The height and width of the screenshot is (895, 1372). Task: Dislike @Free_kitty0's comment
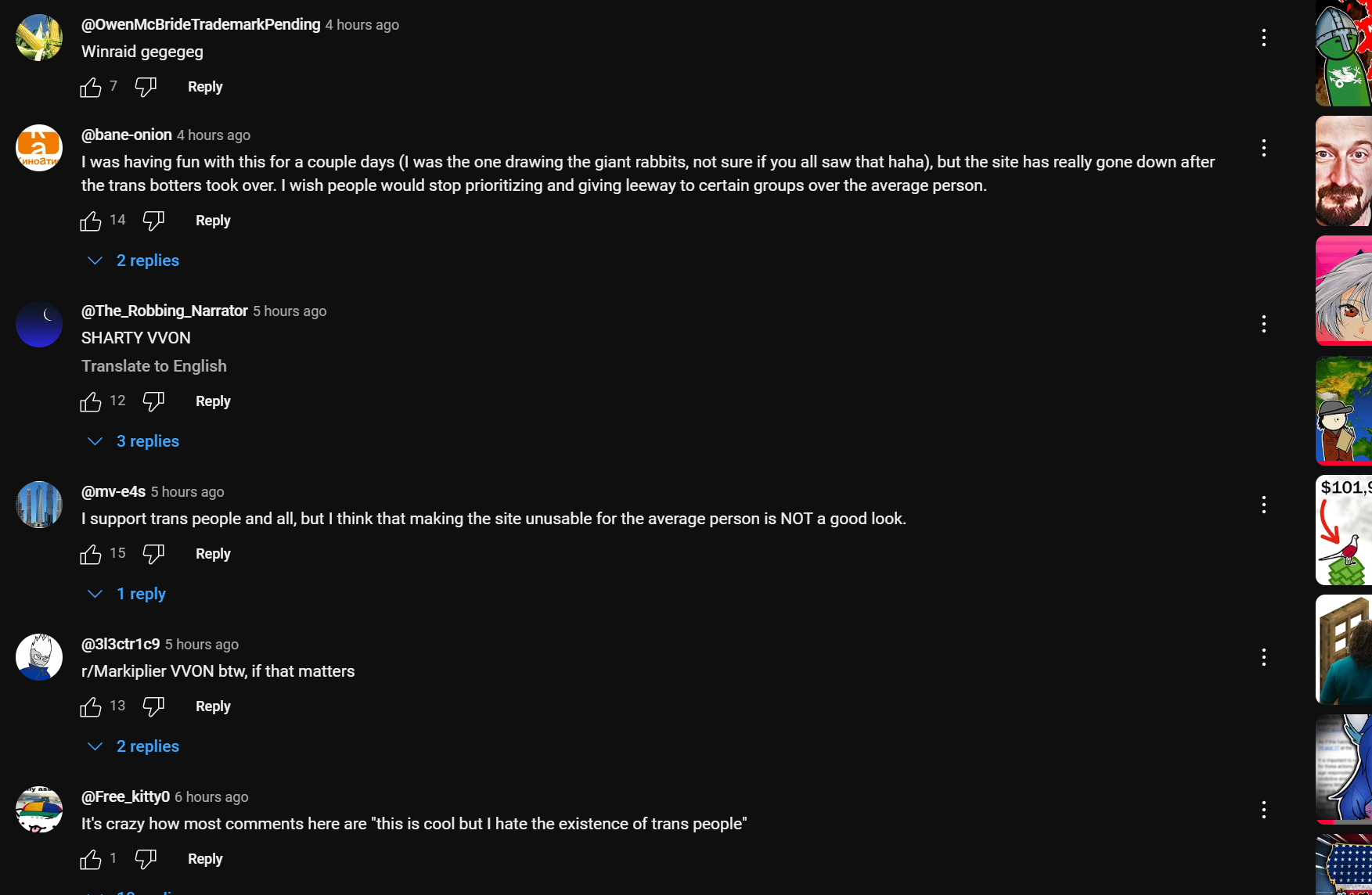coord(146,860)
